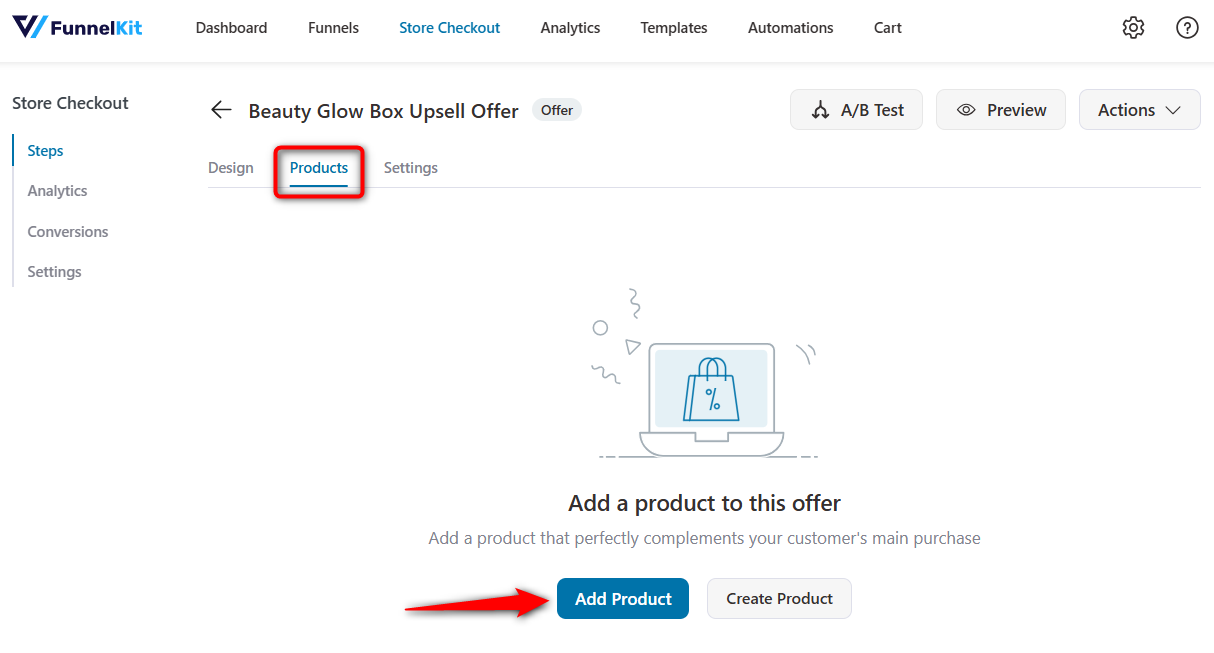Switch to the Design tab
The image size is (1214, 653).
click(231, 167)
